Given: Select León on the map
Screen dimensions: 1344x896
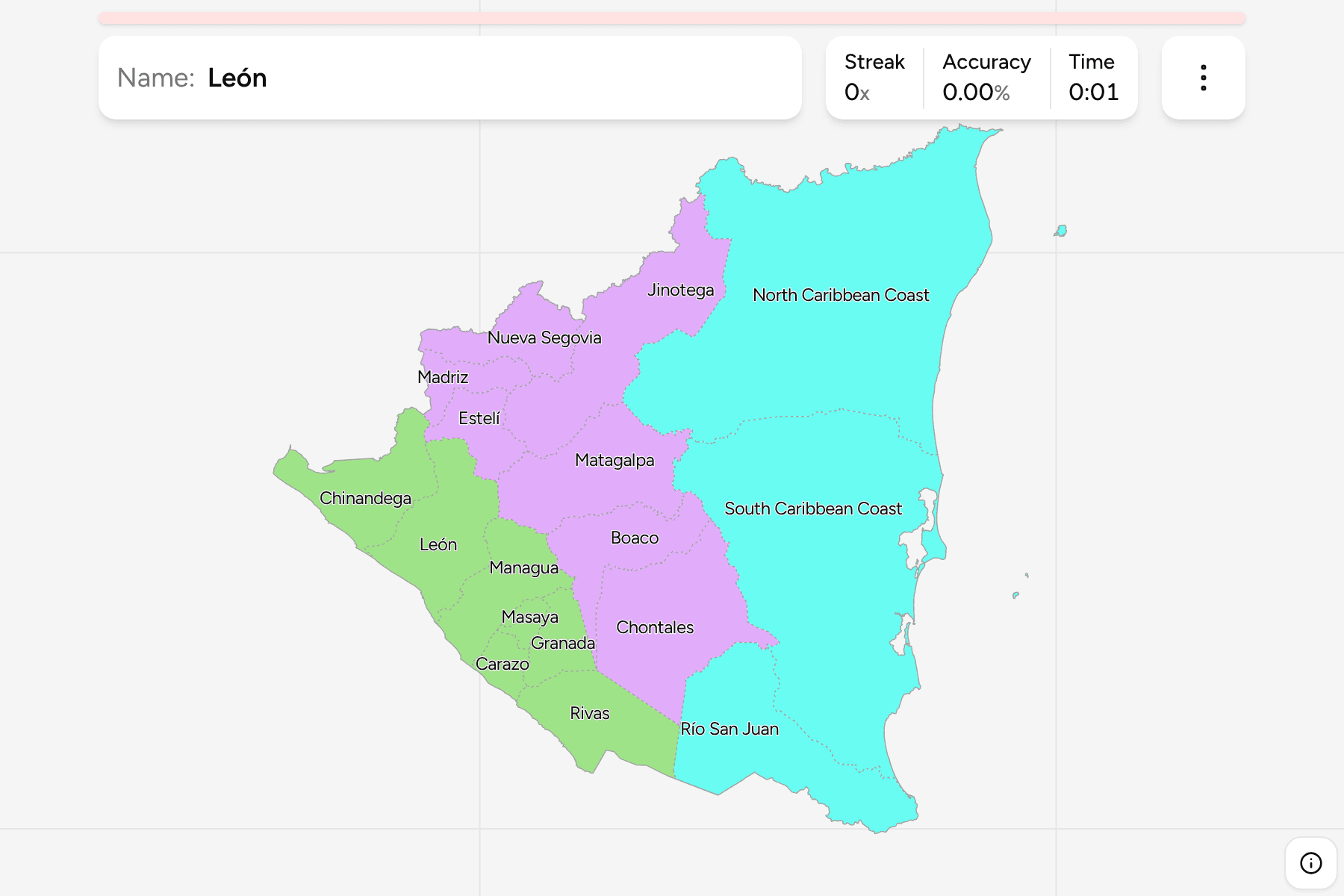Looking at the screenshot, I should [438, 544].
